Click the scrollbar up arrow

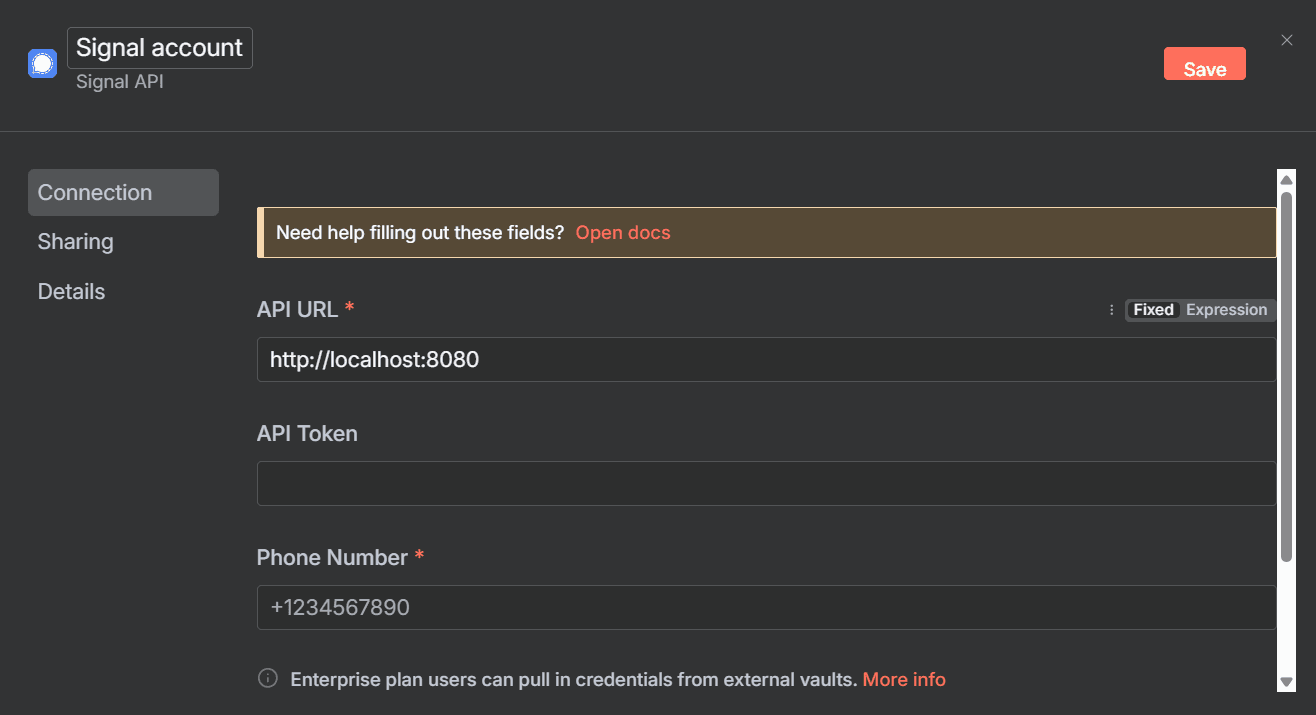[x=1287, y=180]
